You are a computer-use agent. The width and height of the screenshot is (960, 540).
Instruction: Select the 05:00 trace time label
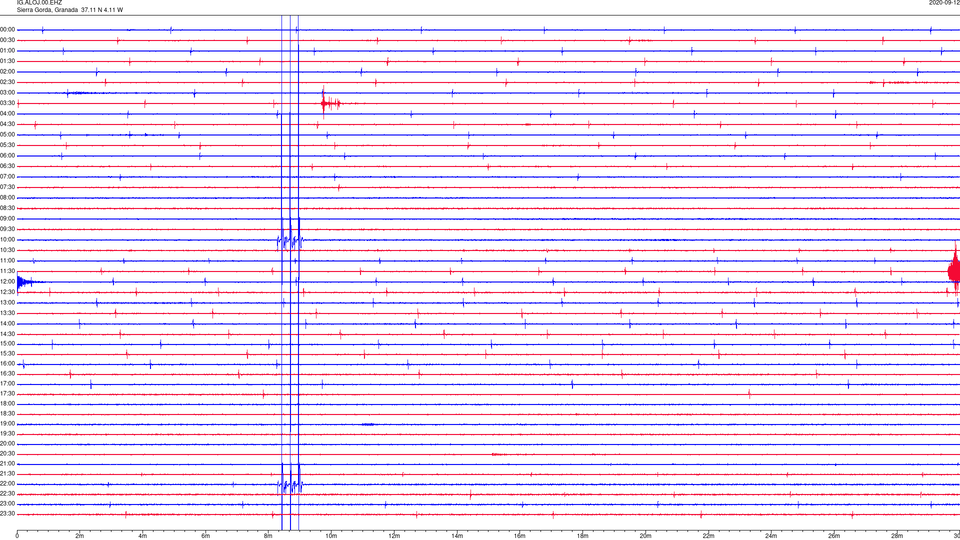pyautogui.click(x=8, y=135)
